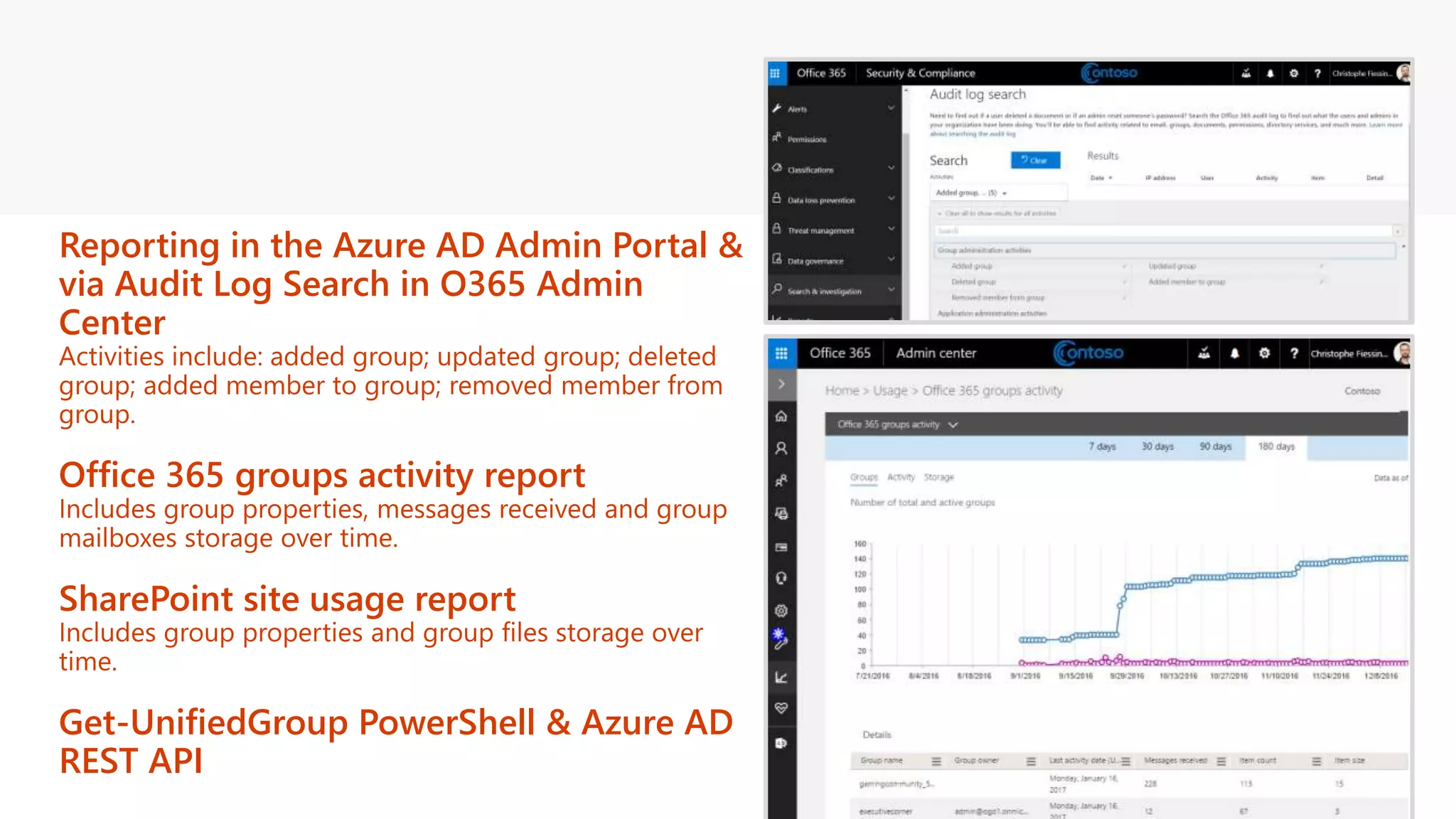Screen dimensions: 1456x819
Task: Switch to the Activity chart tab
Action: (901, 477)
